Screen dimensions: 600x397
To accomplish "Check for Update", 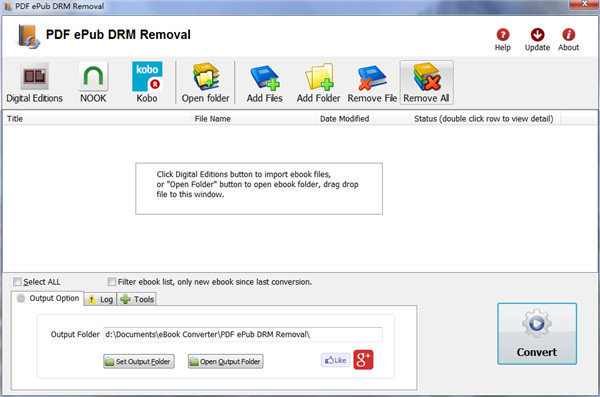I will pyautogui.click(x=537, y=39).
